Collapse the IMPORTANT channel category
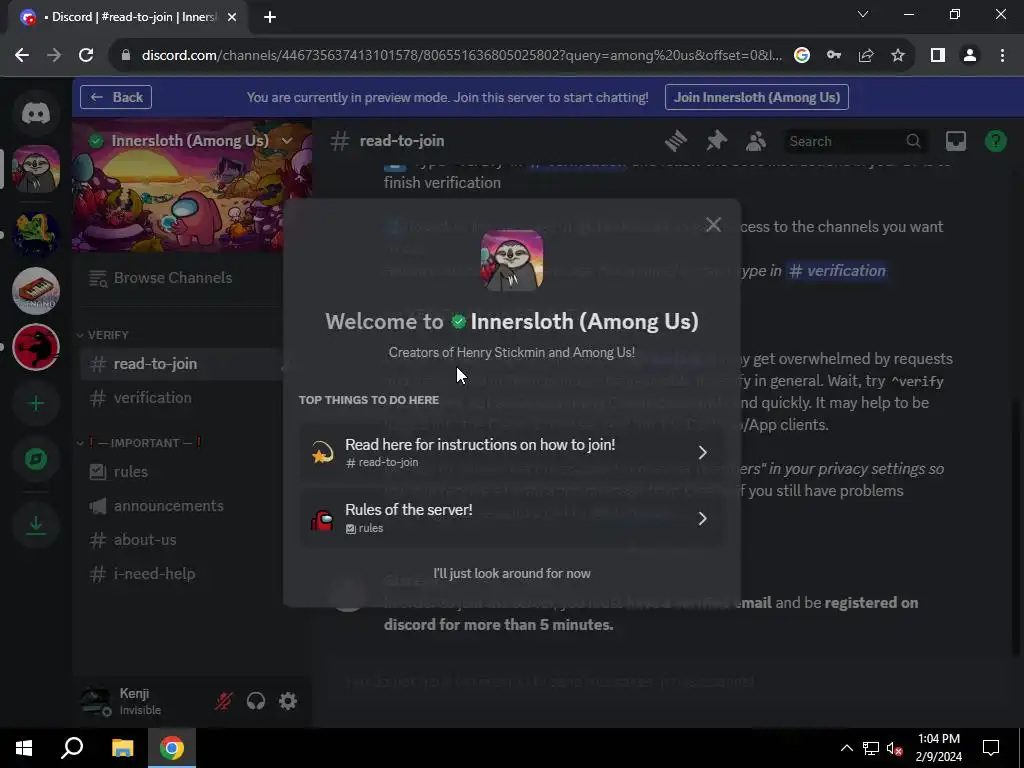The height and width of the screenshot is (768, 1024). (139, 443)
